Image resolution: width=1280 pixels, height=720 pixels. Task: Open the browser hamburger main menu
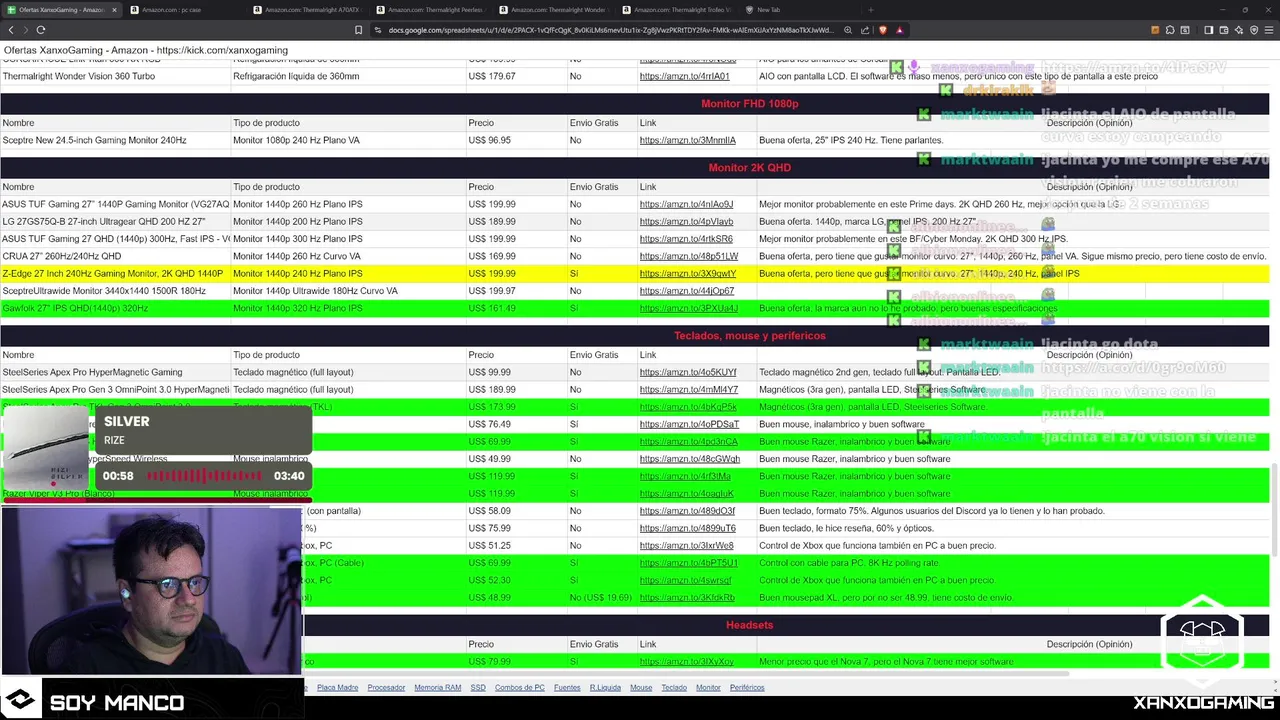[1270, 30]
